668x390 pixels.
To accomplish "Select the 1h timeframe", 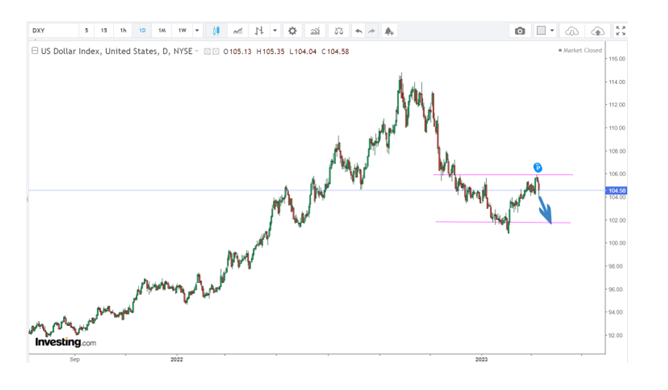I will [x=123, y=31].
